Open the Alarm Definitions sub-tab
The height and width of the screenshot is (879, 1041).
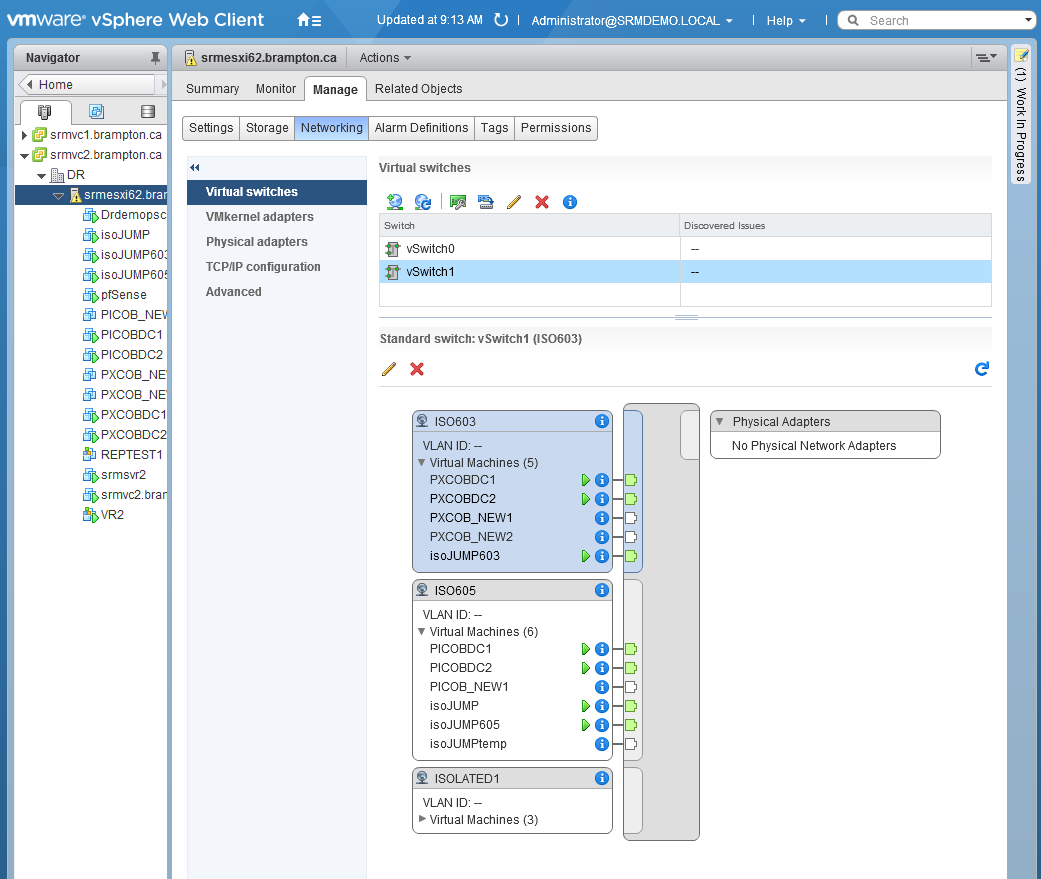click(x=421, y=127)
